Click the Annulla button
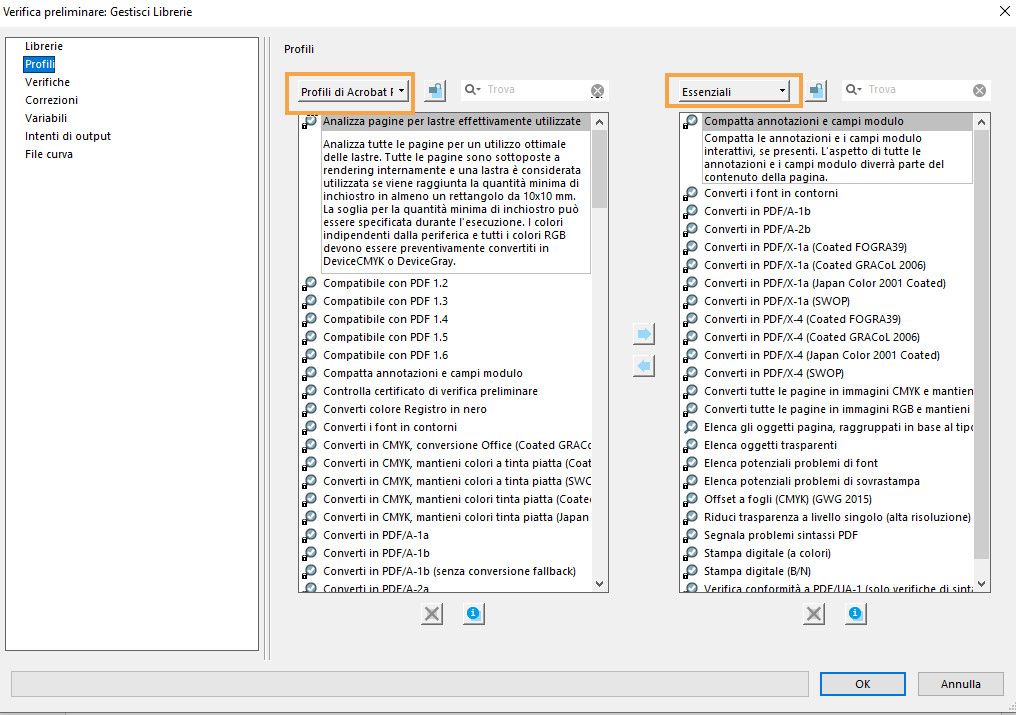Viewport: 1016px width, 715px height. [960, 684]
